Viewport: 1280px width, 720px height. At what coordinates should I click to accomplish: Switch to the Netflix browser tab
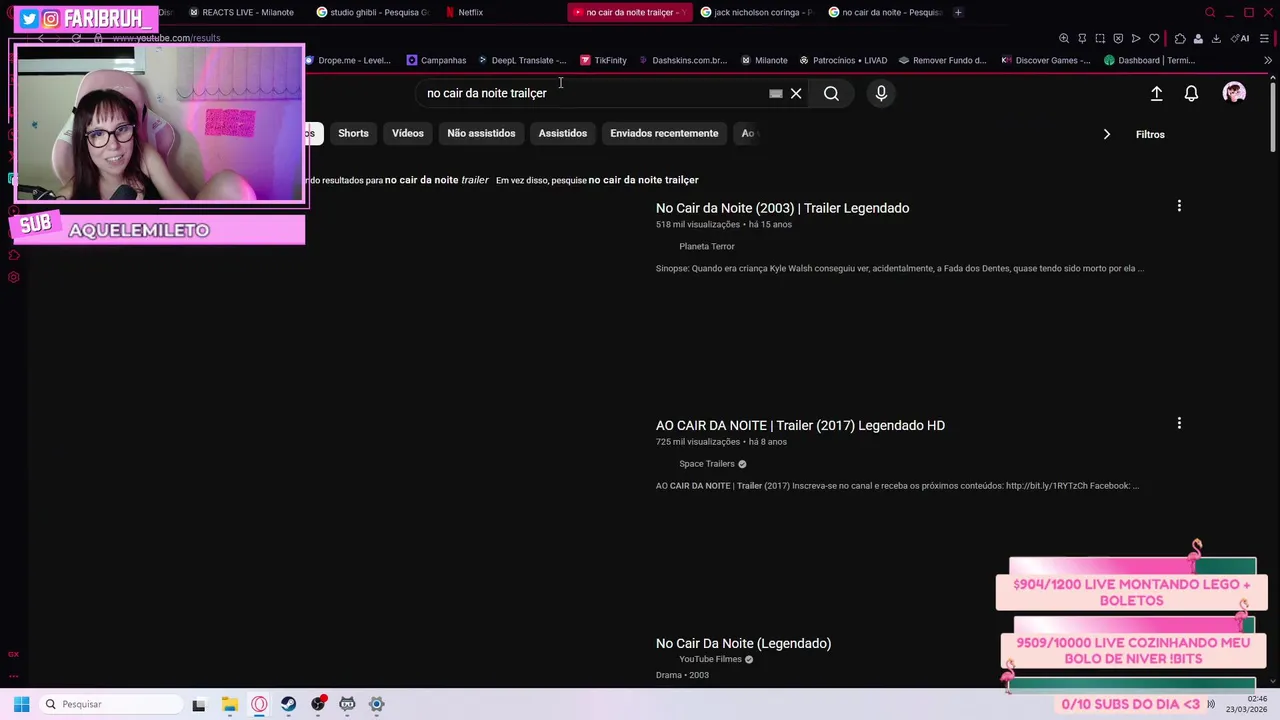tap(464, 12)
